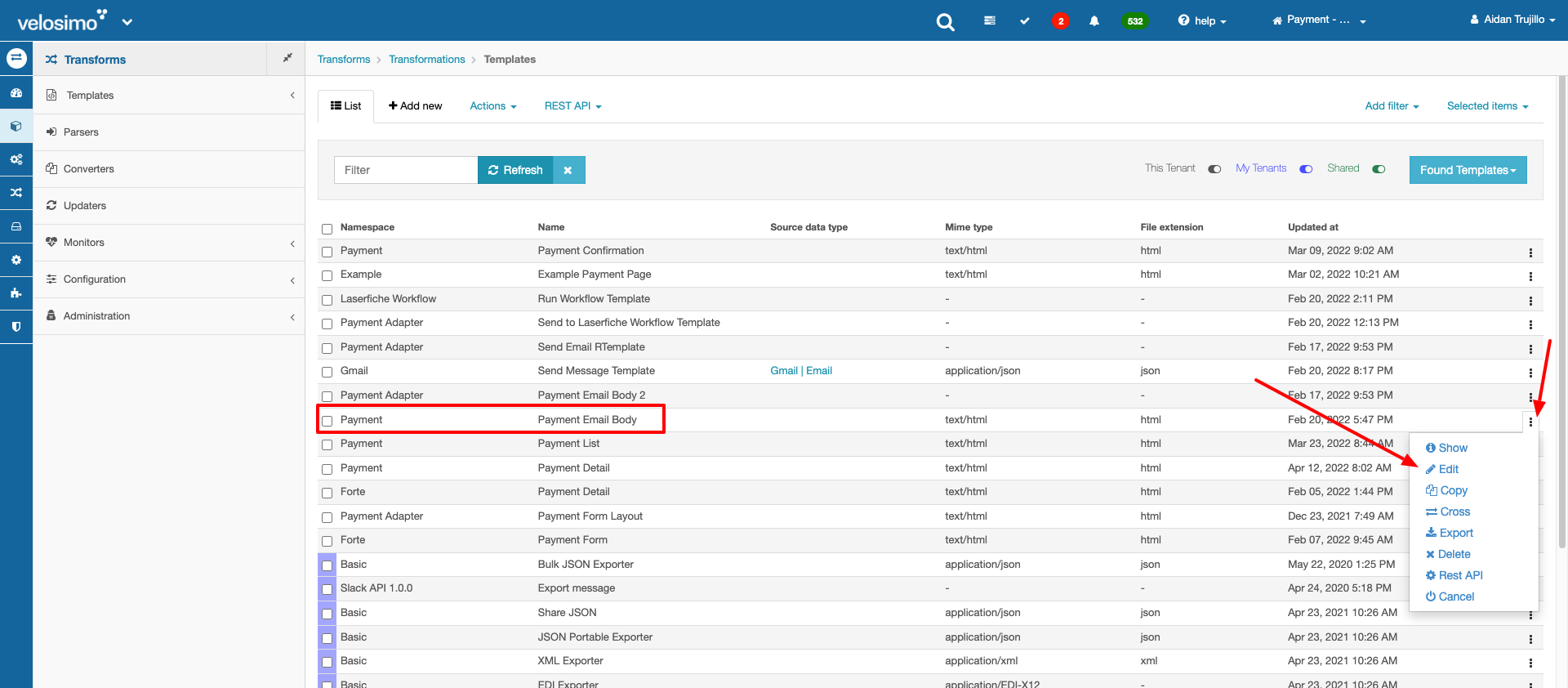
Task: Check the Payment Confirmation row checkbox
Action: coord(327,252)
